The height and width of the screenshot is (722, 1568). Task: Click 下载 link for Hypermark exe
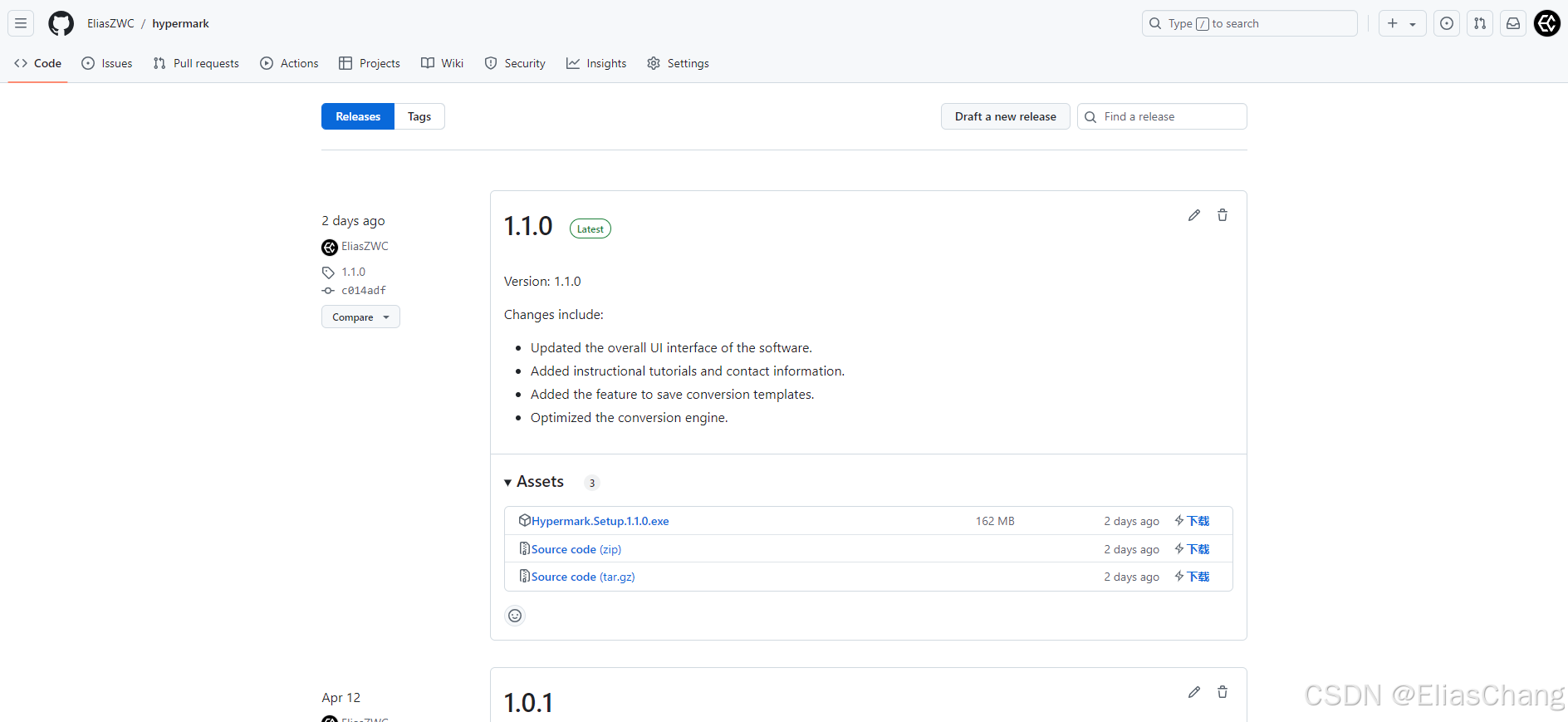point(1192,521)
